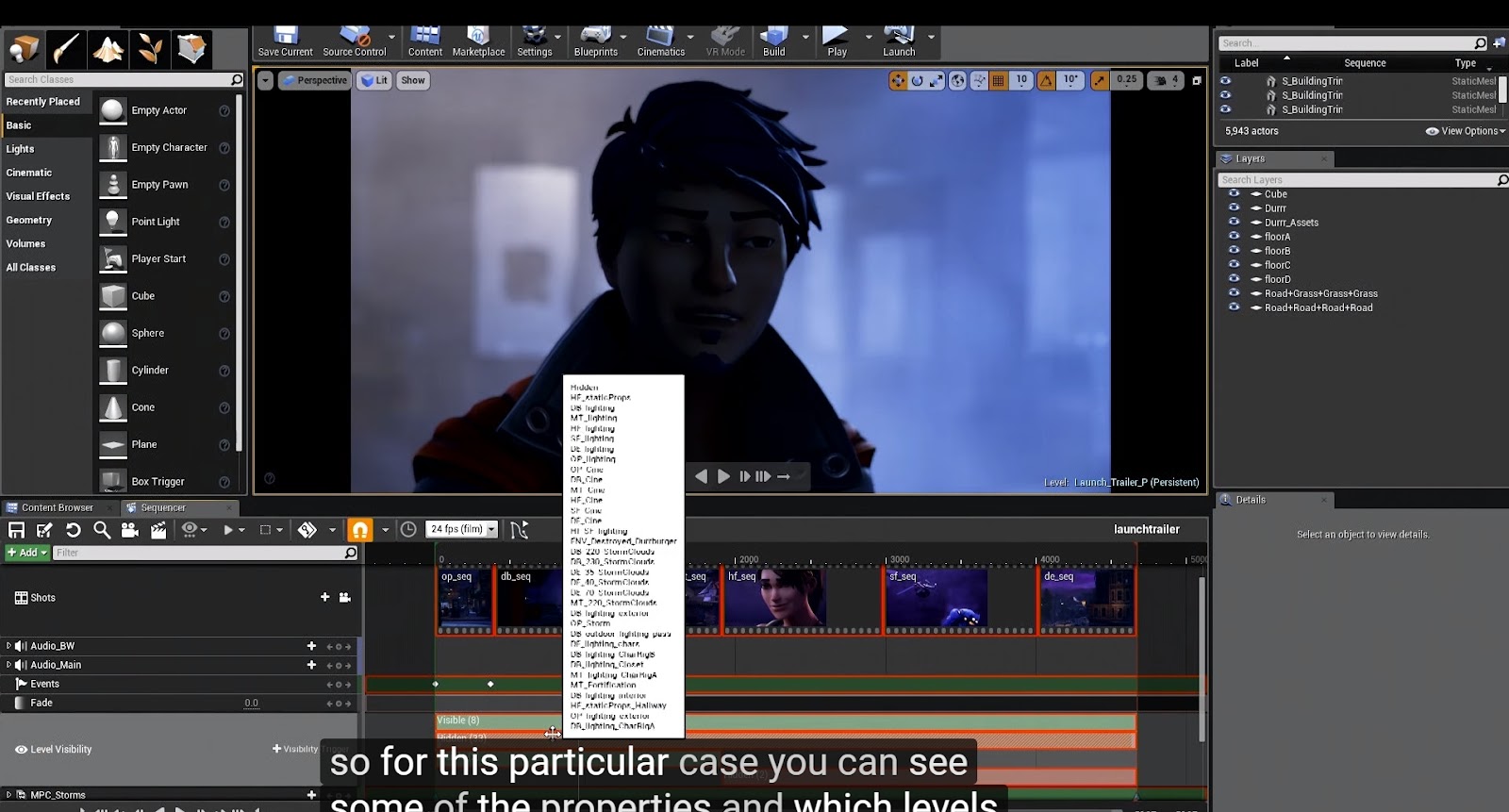Screen dimensions: 1509x812
Task: Click Sequencer restore/revert circular arrow icon
Action: coord(73,530)
